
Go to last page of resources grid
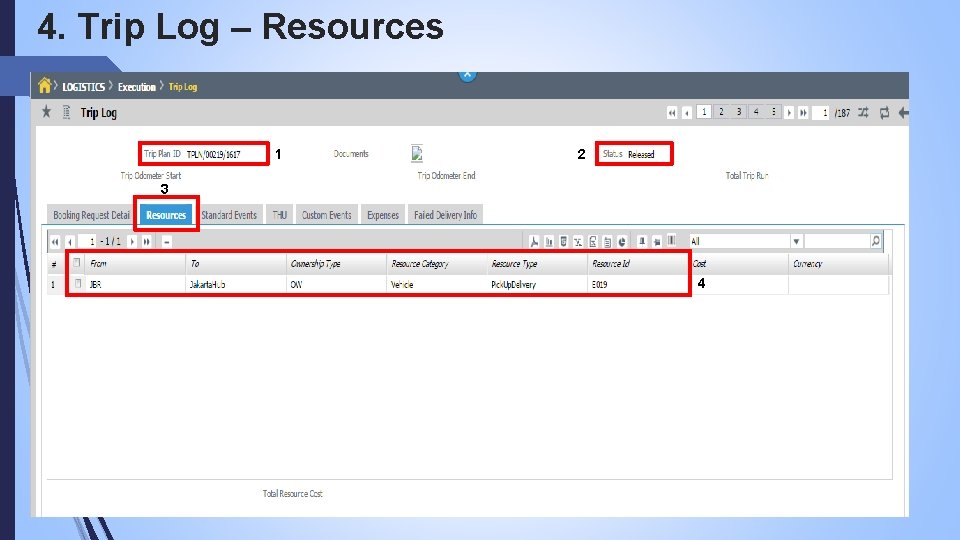(x=147, y=242)
